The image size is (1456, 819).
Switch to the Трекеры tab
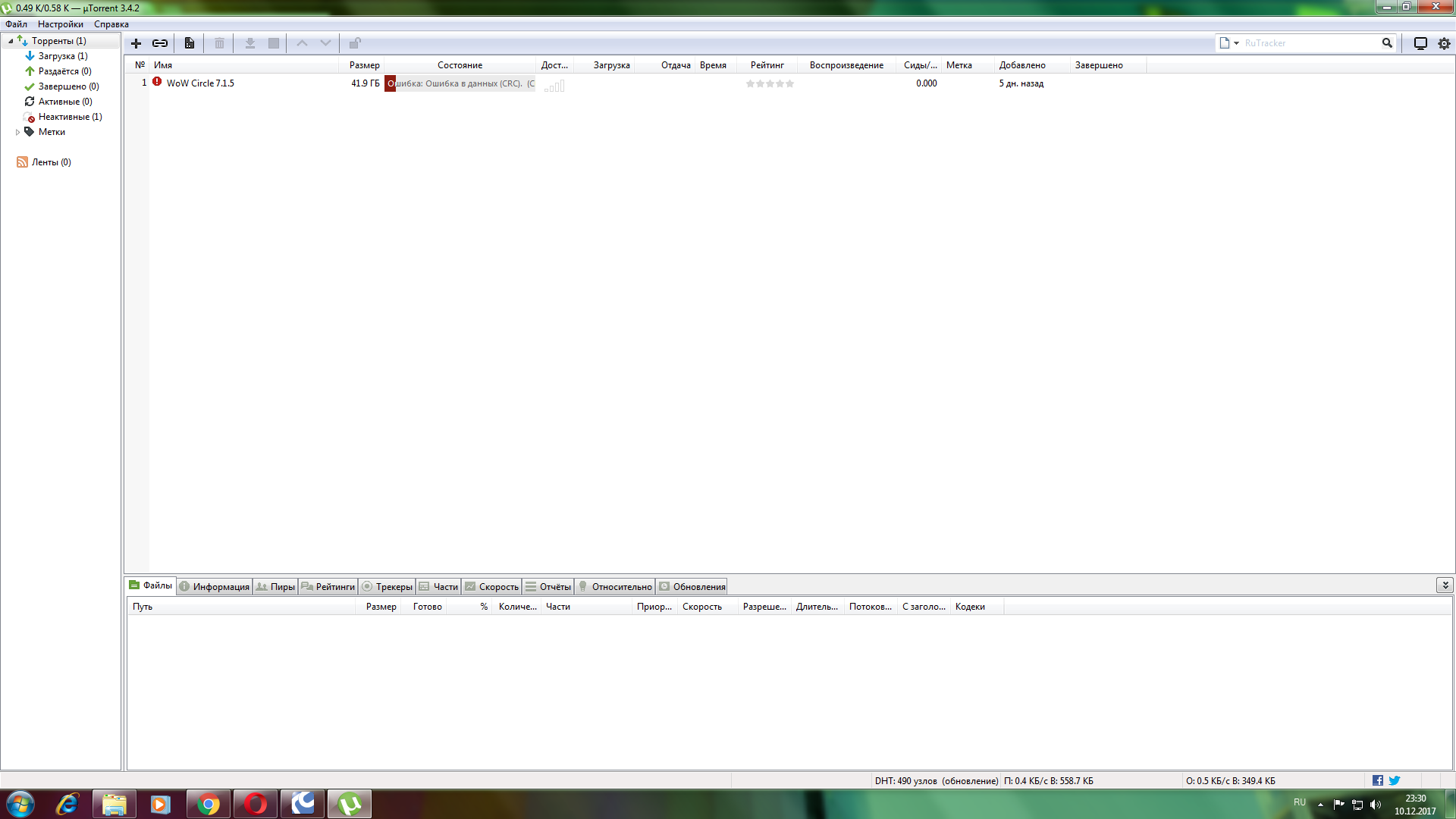pos(387,586)
